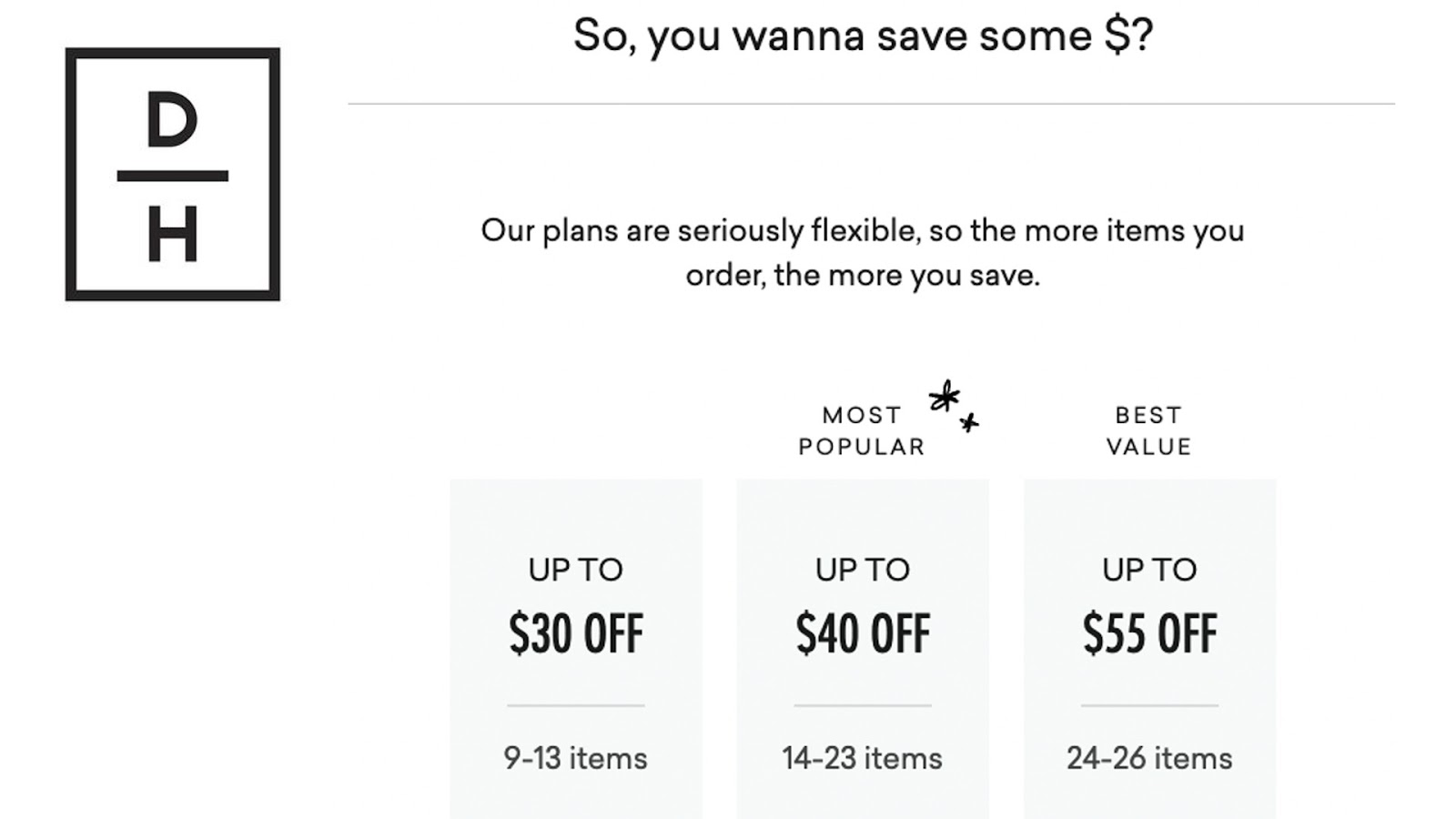Click the Most Popular label

coord(862,430)
